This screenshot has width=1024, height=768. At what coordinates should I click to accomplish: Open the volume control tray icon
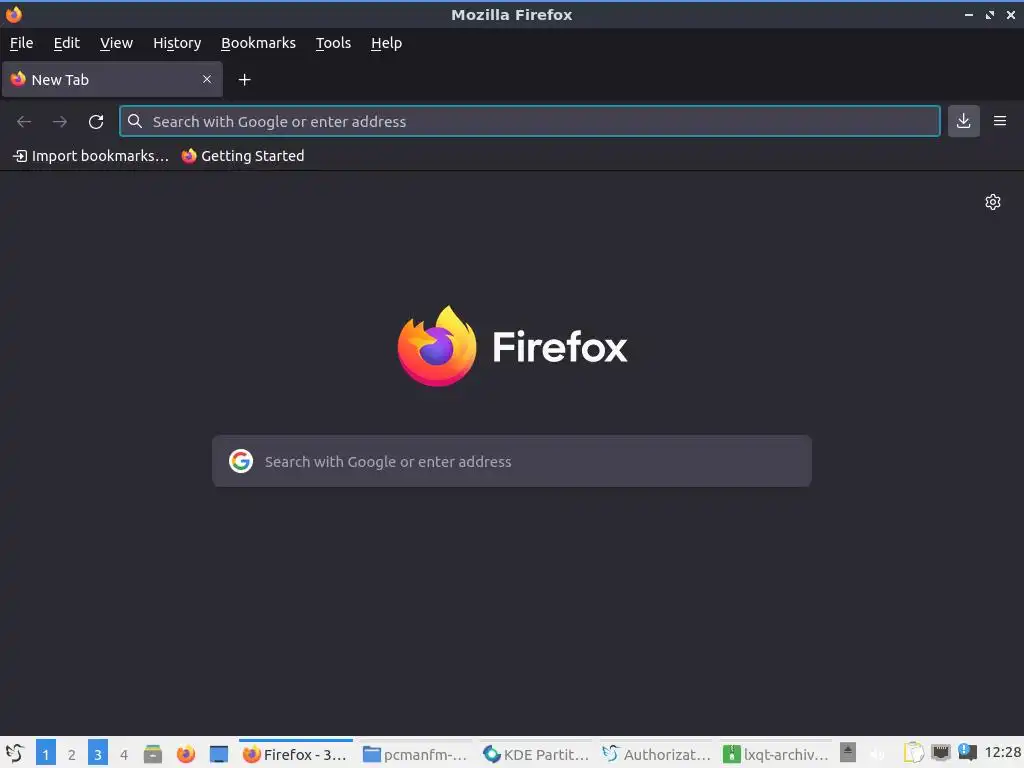[878, 754]
